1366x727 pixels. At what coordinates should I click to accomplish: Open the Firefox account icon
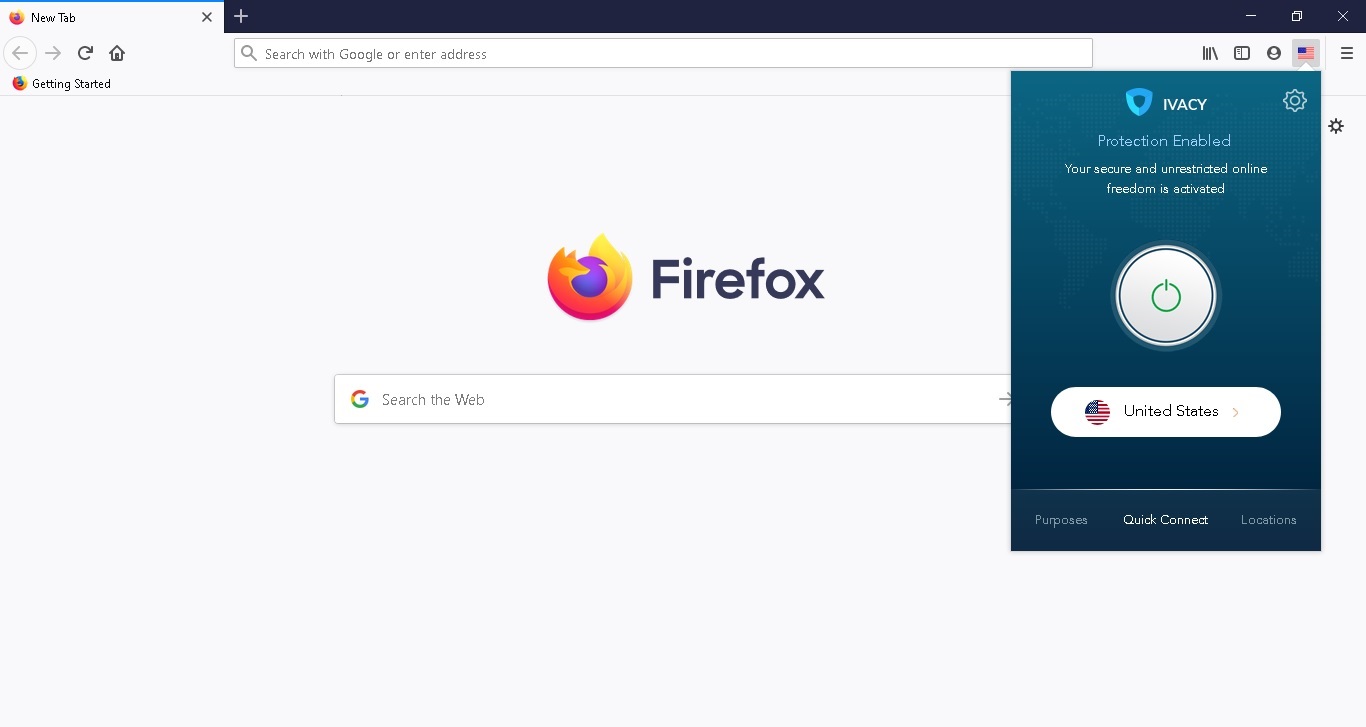[x=1274, y=53]
